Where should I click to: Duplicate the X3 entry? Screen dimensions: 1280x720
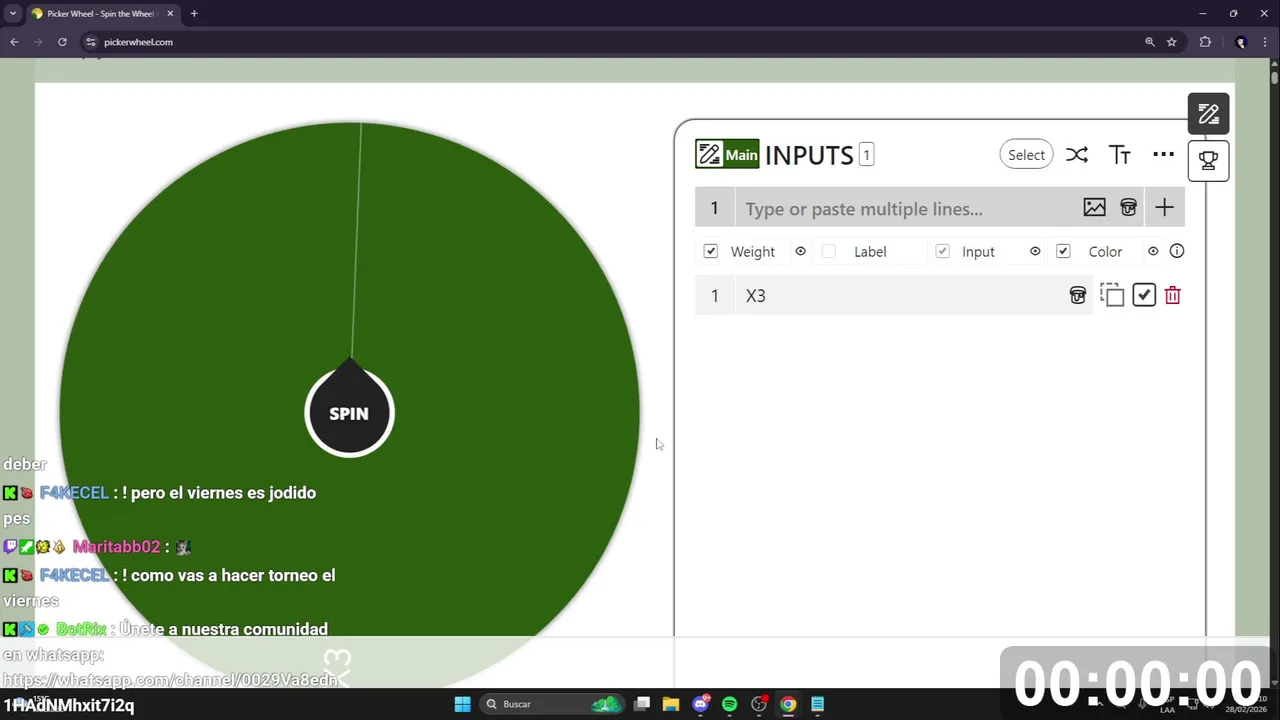click(x=1112, y=295)
